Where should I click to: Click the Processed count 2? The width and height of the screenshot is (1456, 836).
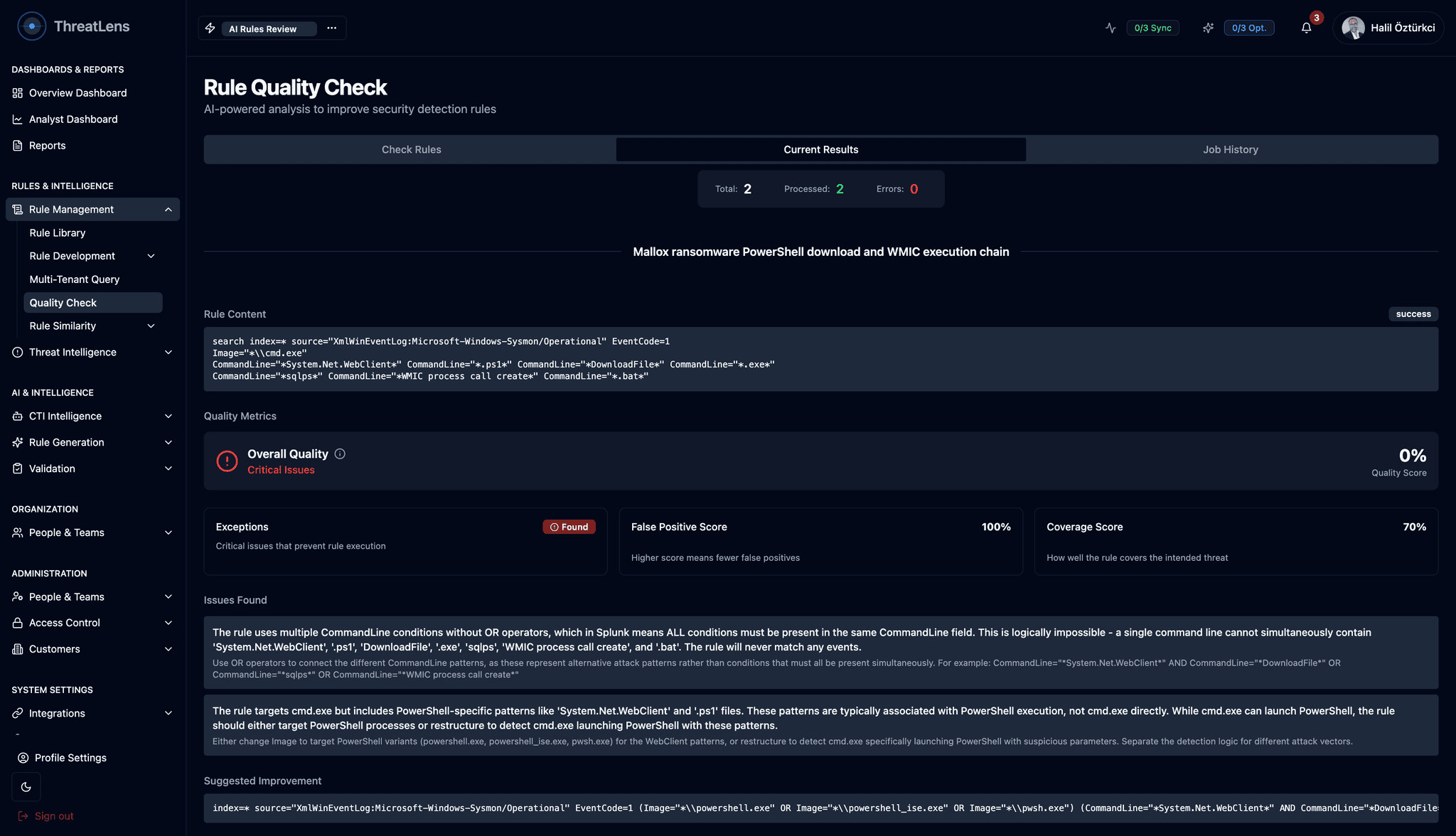pyautogui.click(x=840, y=189)
